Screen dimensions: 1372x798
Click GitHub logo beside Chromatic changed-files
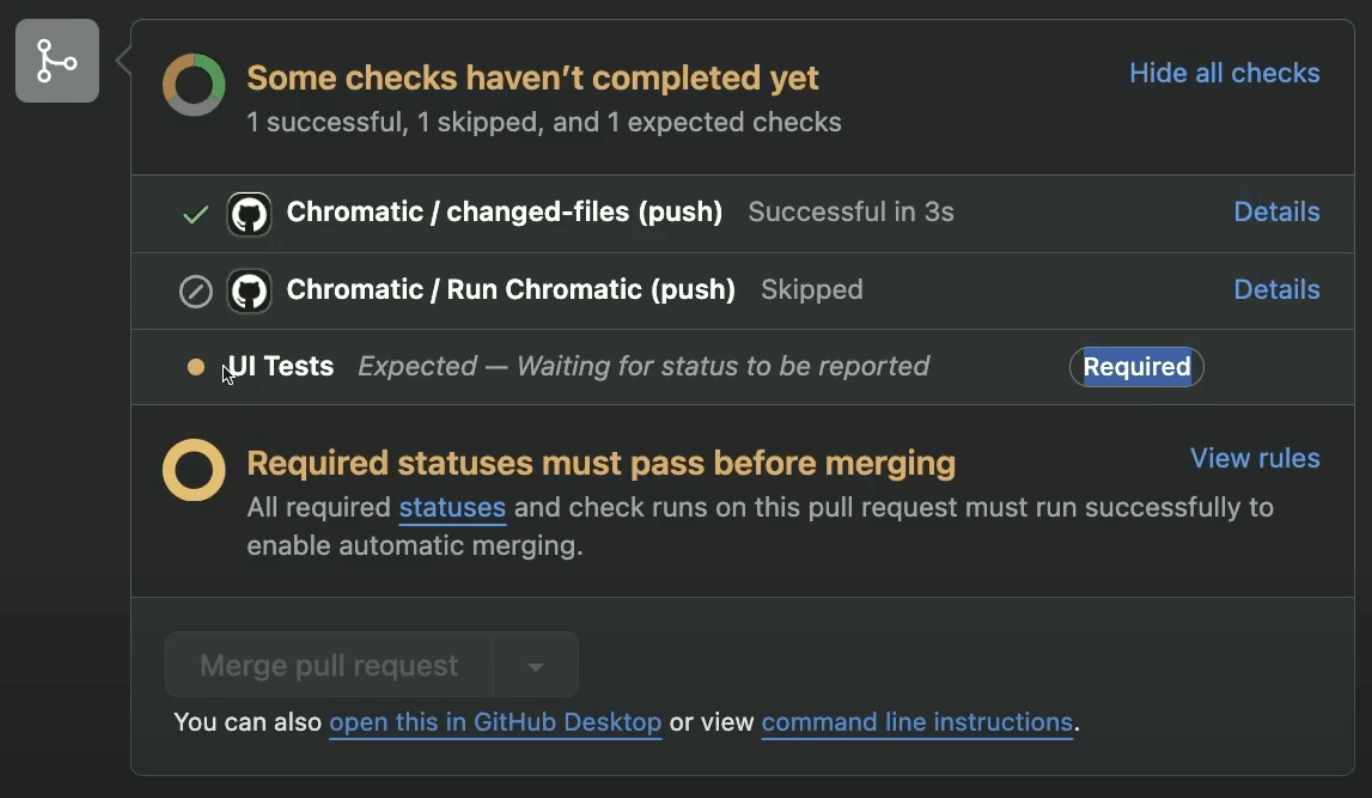click(x=249, y=214)
